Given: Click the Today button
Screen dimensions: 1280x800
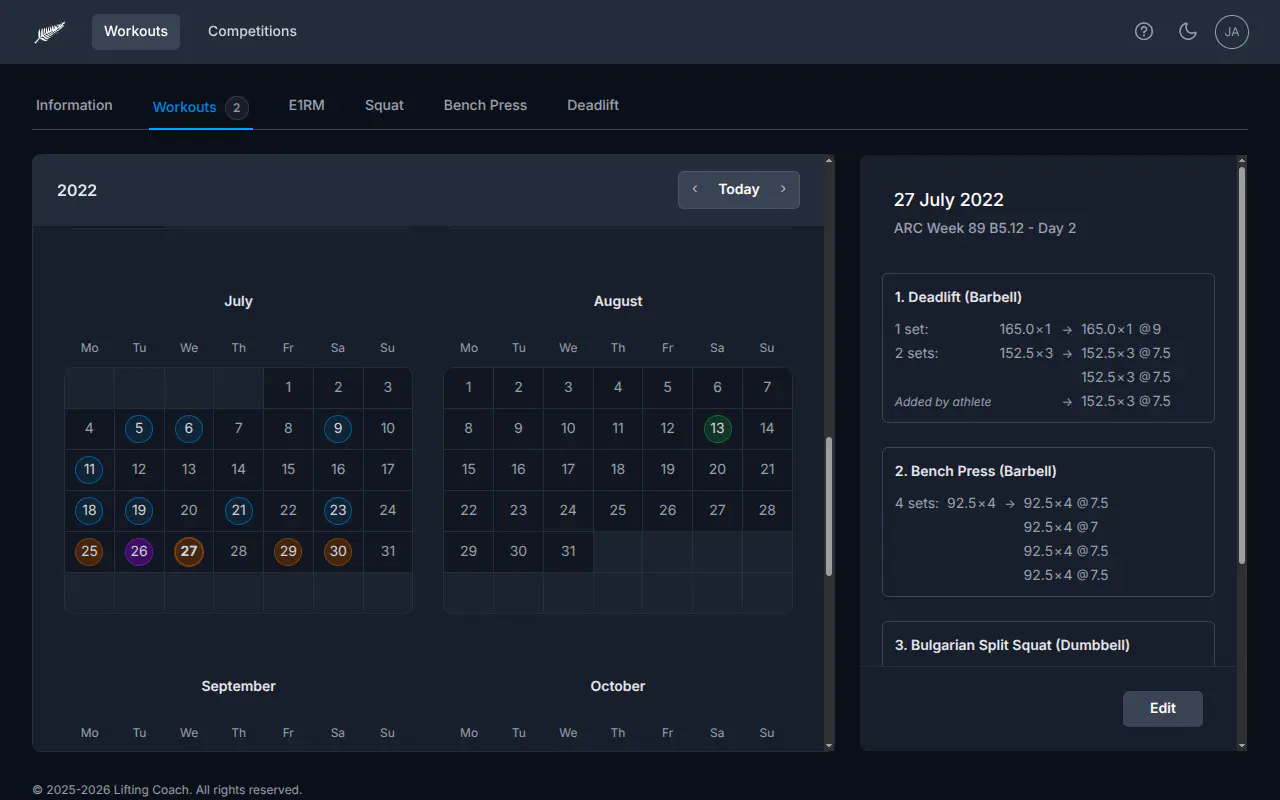Looking at the screenshot, I should (x=739, y=189).
